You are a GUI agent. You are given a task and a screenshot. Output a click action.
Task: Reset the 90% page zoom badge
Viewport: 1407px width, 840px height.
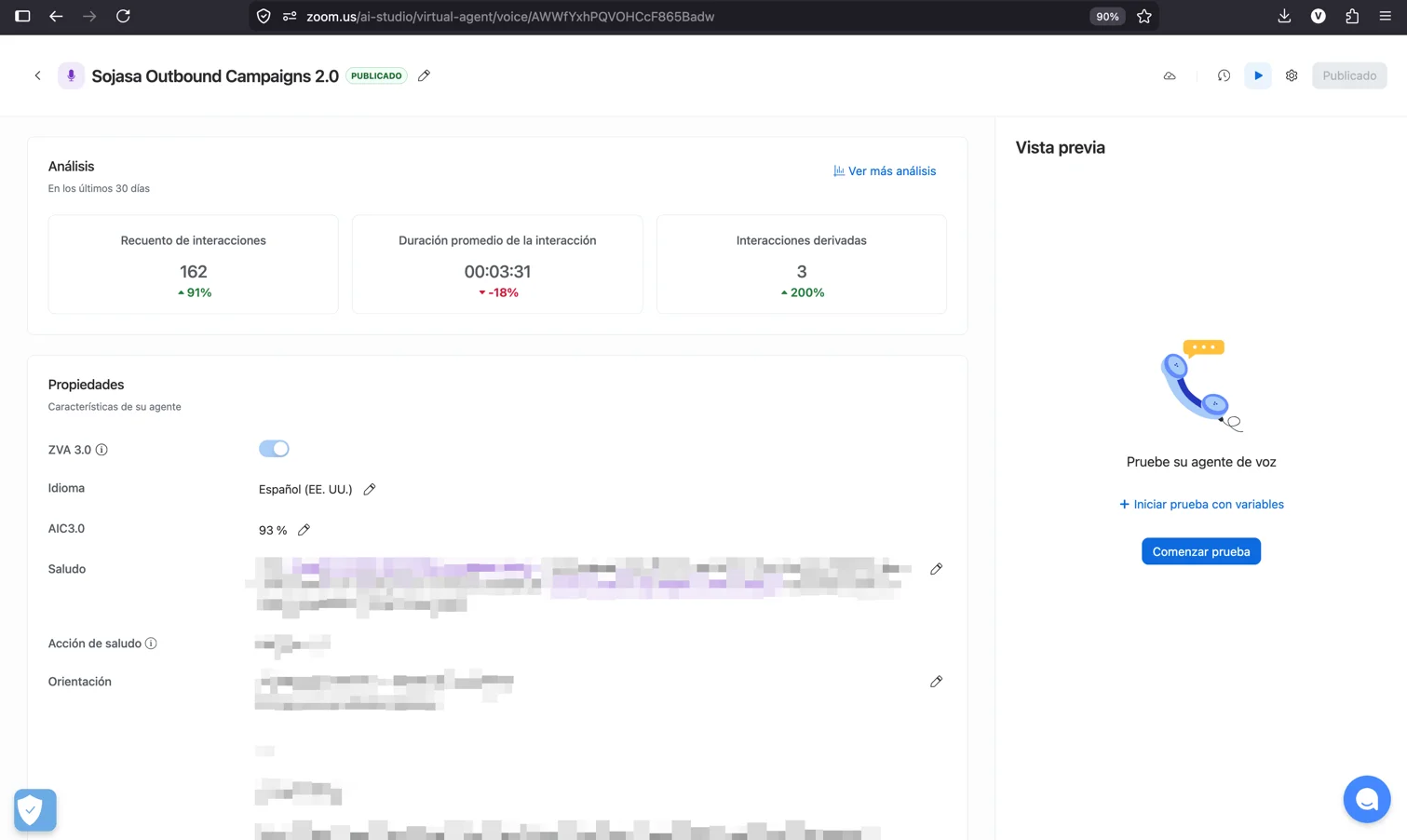(1107, 16)
